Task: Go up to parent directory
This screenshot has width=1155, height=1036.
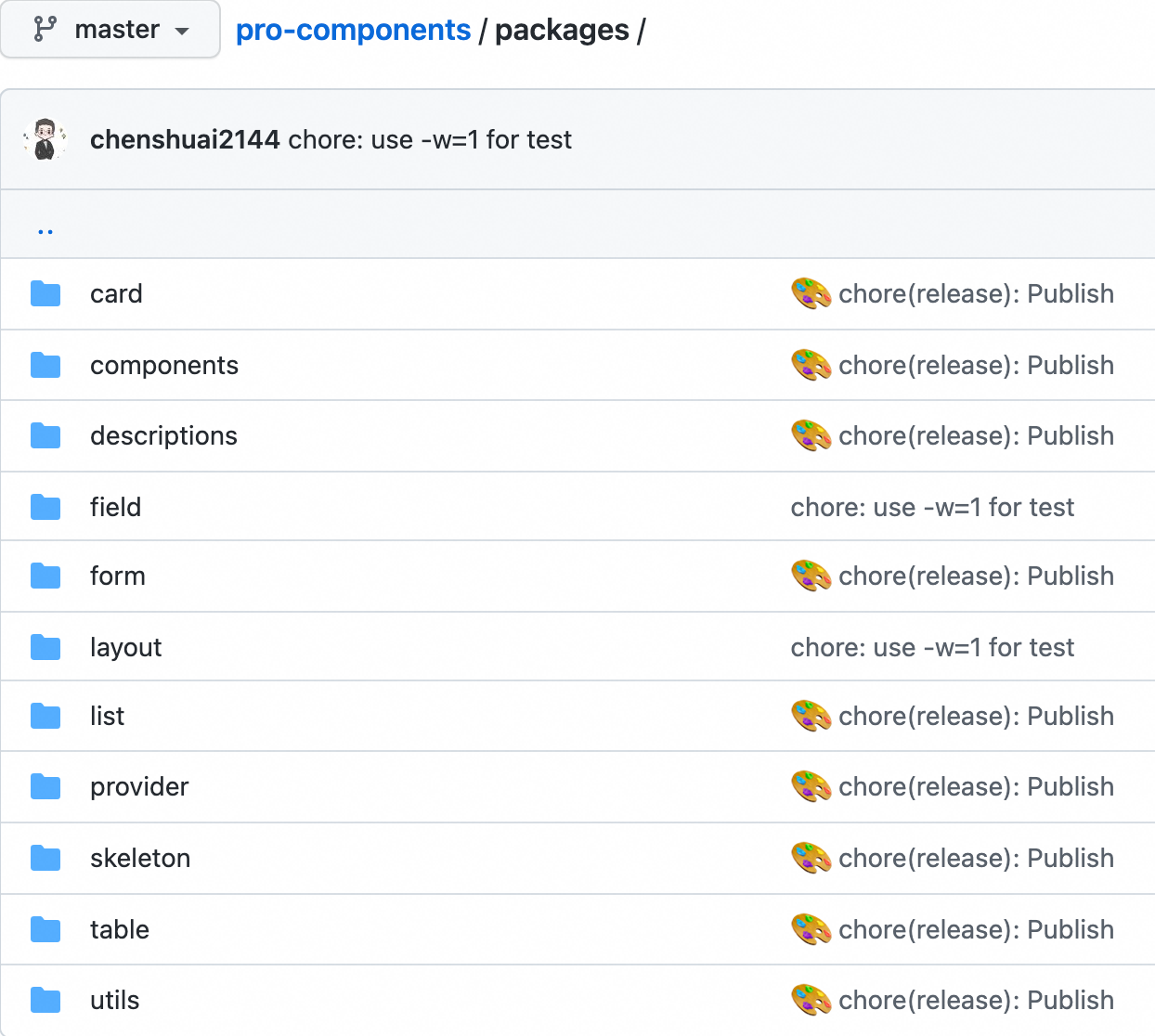Action: (45, 229)
